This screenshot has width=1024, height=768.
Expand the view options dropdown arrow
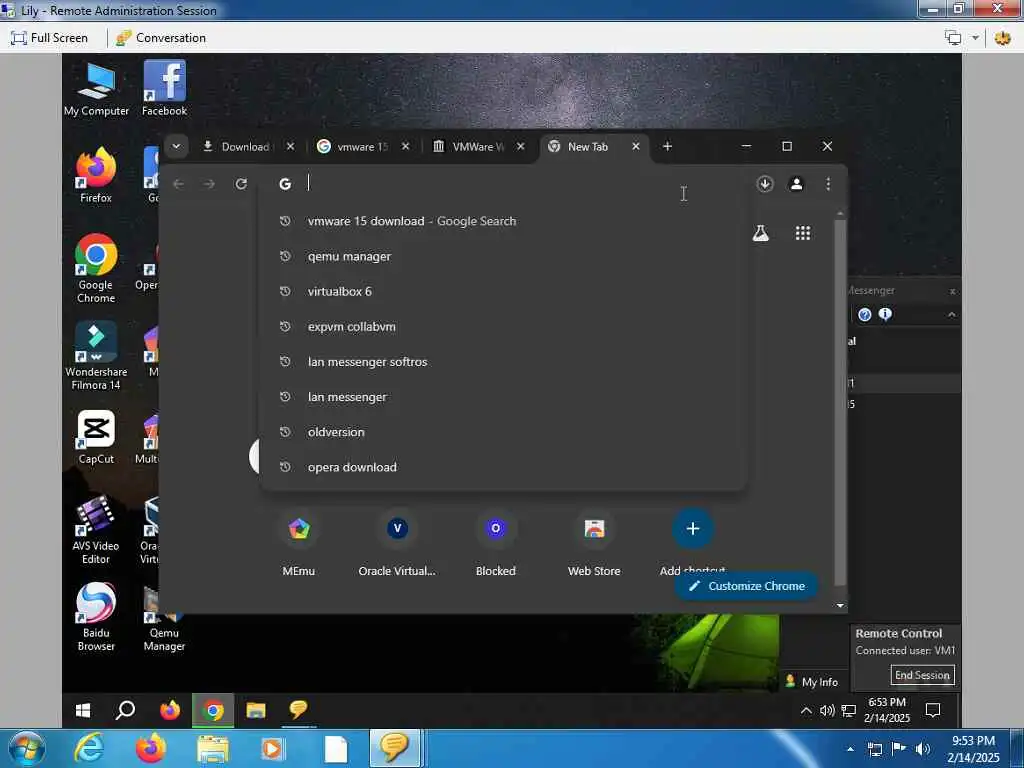(x=975, y=38)
